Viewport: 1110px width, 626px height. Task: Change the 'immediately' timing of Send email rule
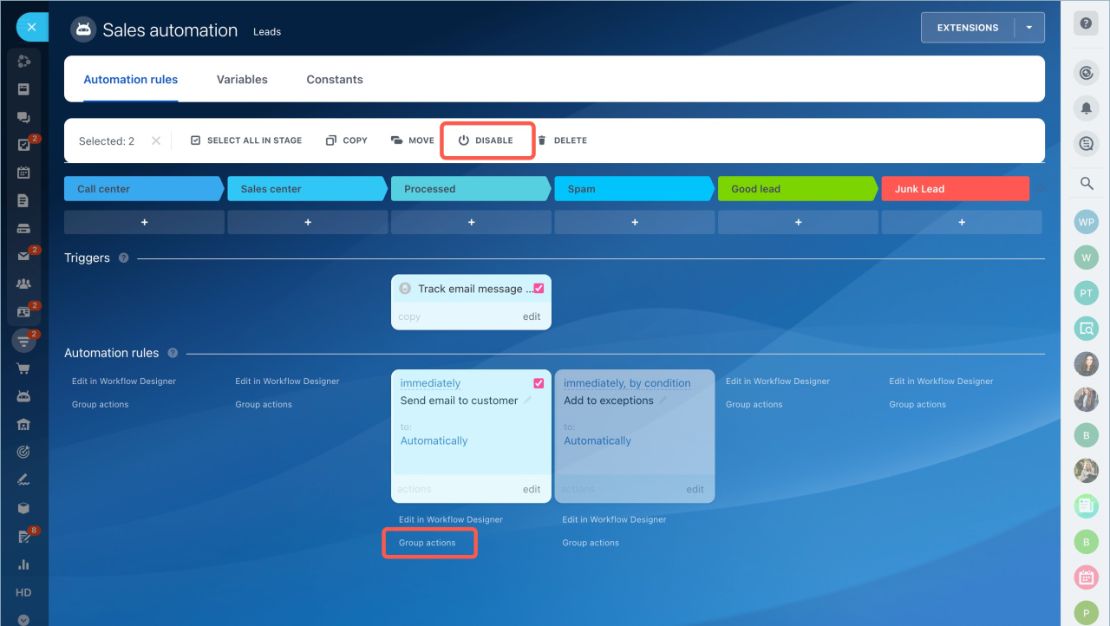click(430, 383)
